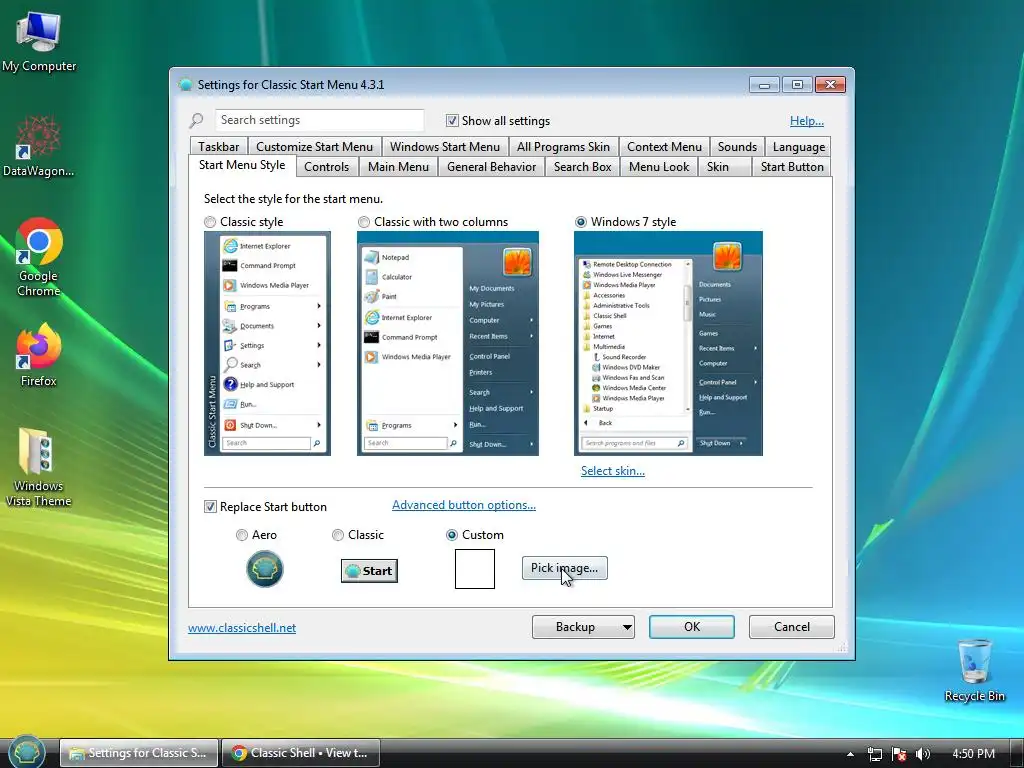Click the Cancel button
The height and width of the screenshot is (768, 1024).
792,627
